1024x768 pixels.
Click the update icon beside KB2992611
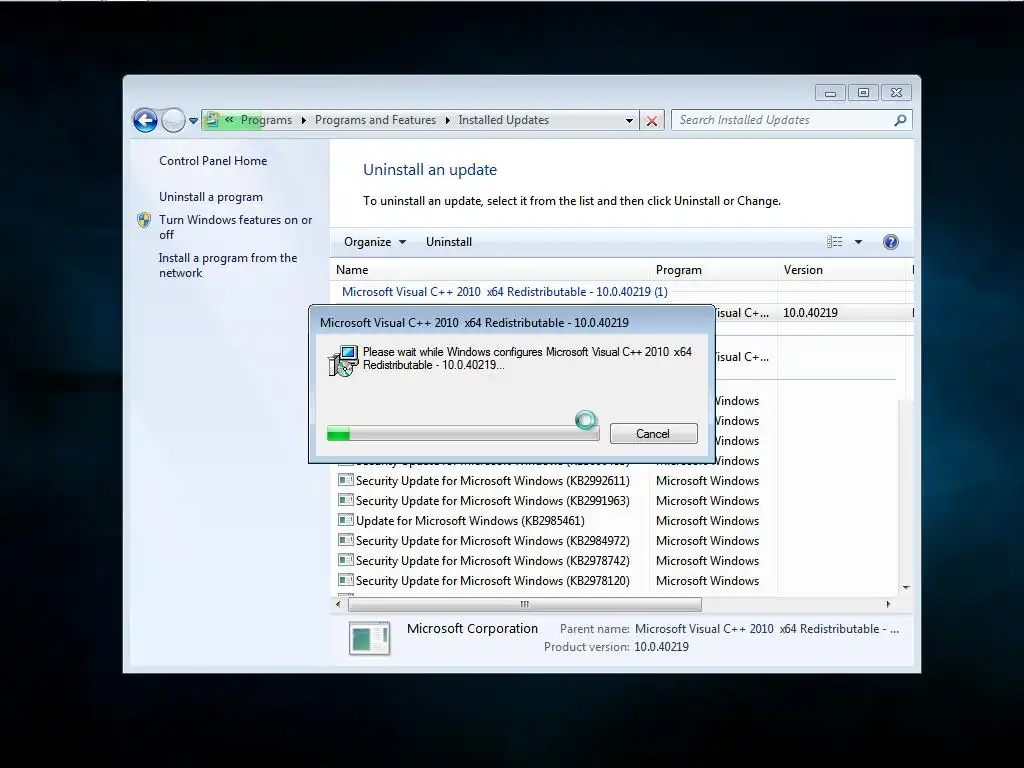click(x=345, y=480)
